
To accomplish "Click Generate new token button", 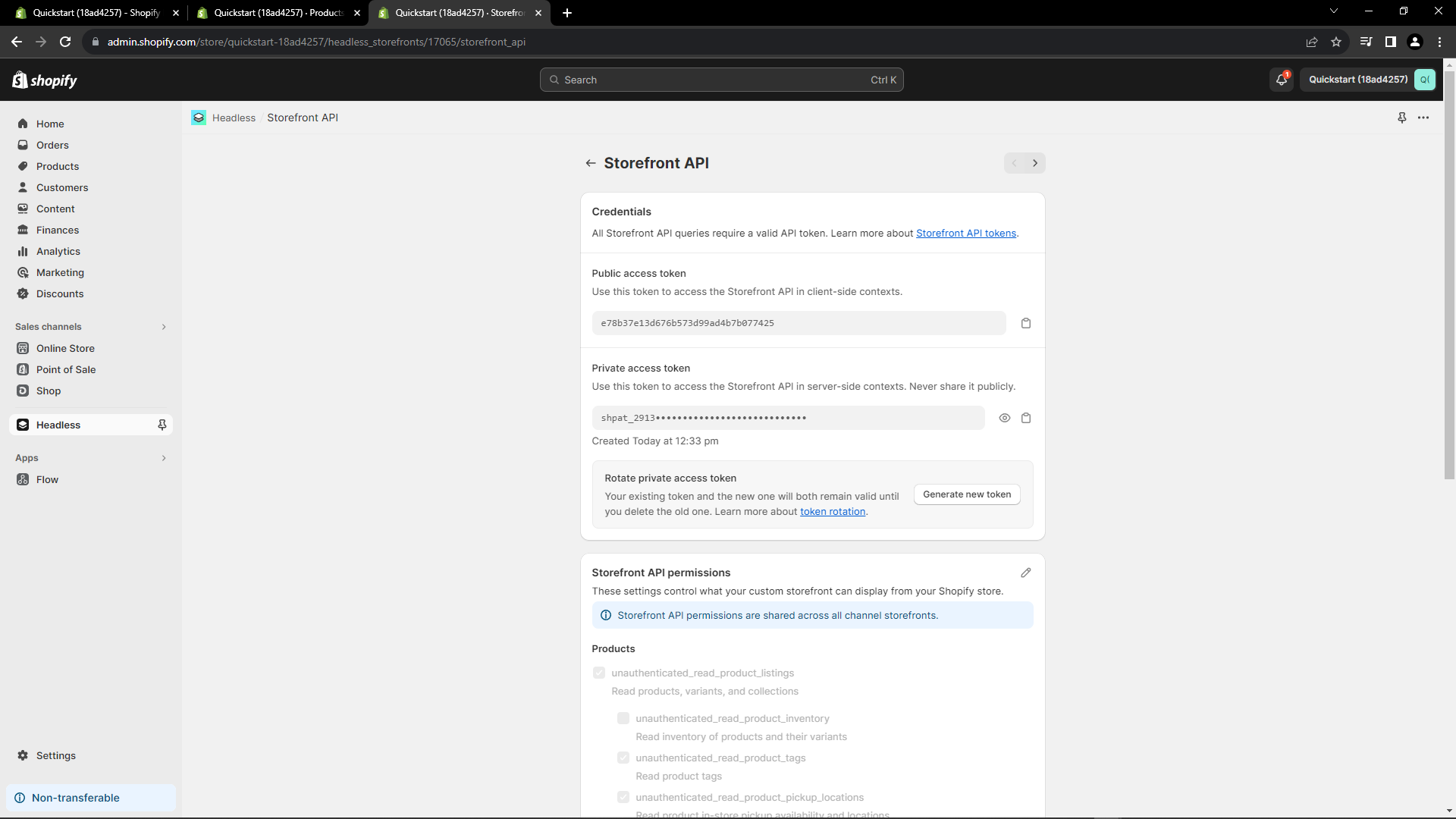I will (x=966, y=494).
